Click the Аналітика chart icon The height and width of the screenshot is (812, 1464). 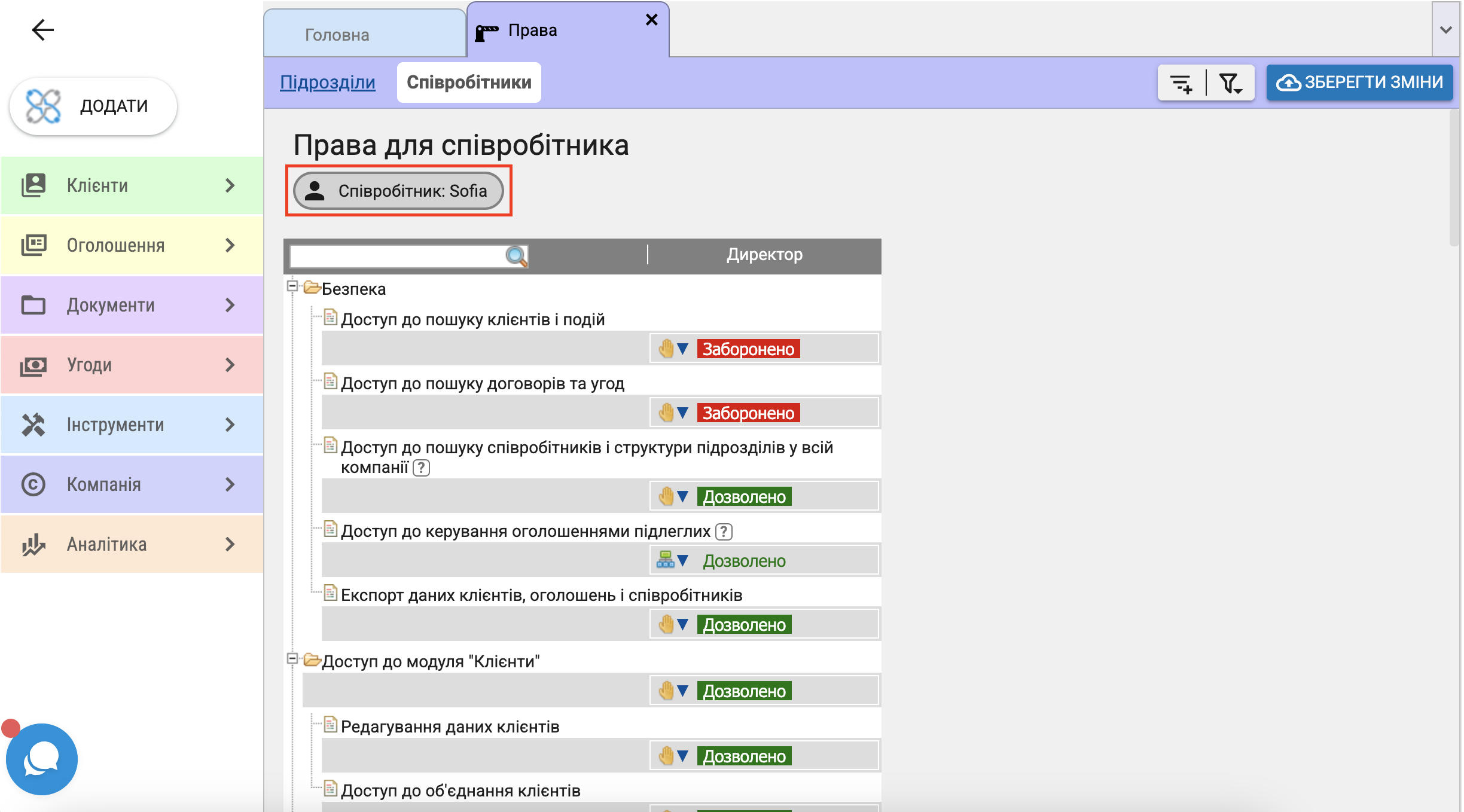pos(33,544)
